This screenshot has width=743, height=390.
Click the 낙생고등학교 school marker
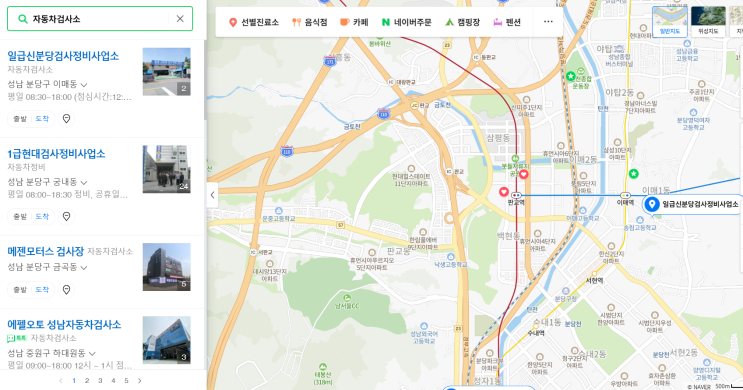pyautogui.click(x=451, y=257)
